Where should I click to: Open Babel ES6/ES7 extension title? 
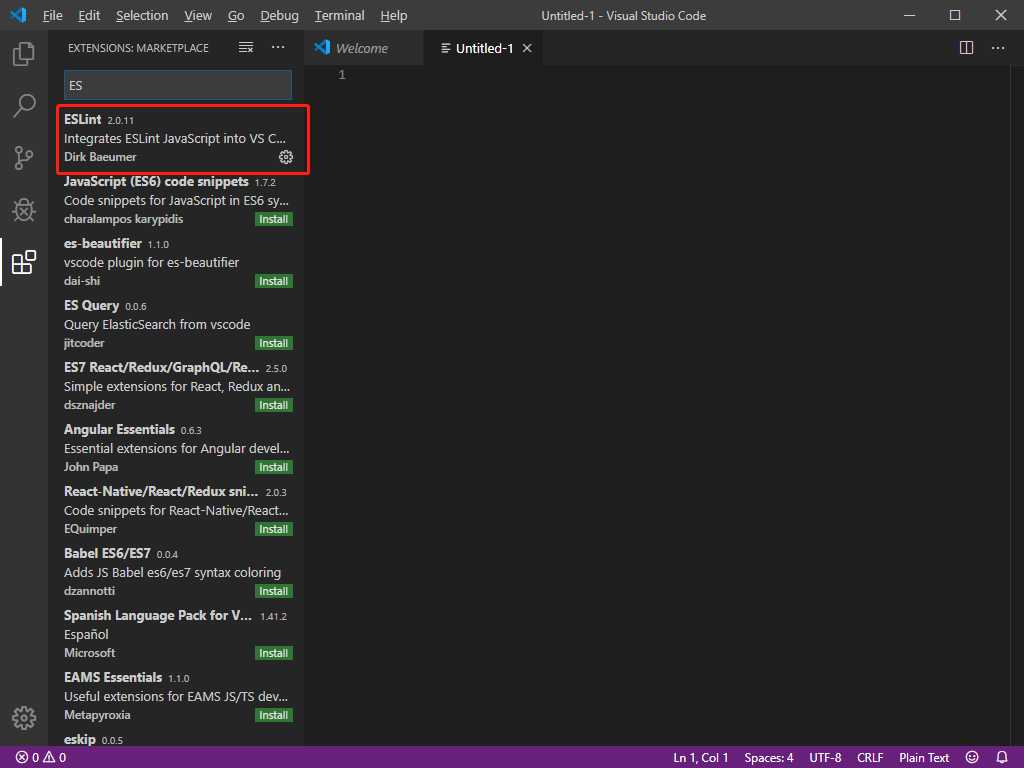107,554
